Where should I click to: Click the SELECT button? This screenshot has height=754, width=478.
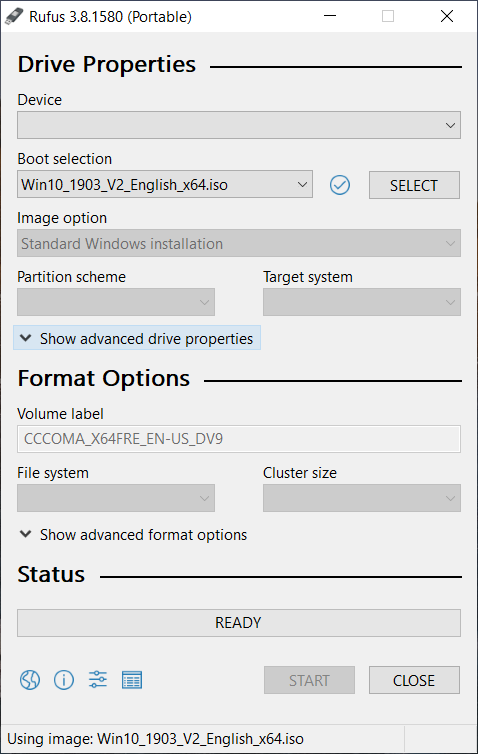pyautogui.click(x=414, y=185)
